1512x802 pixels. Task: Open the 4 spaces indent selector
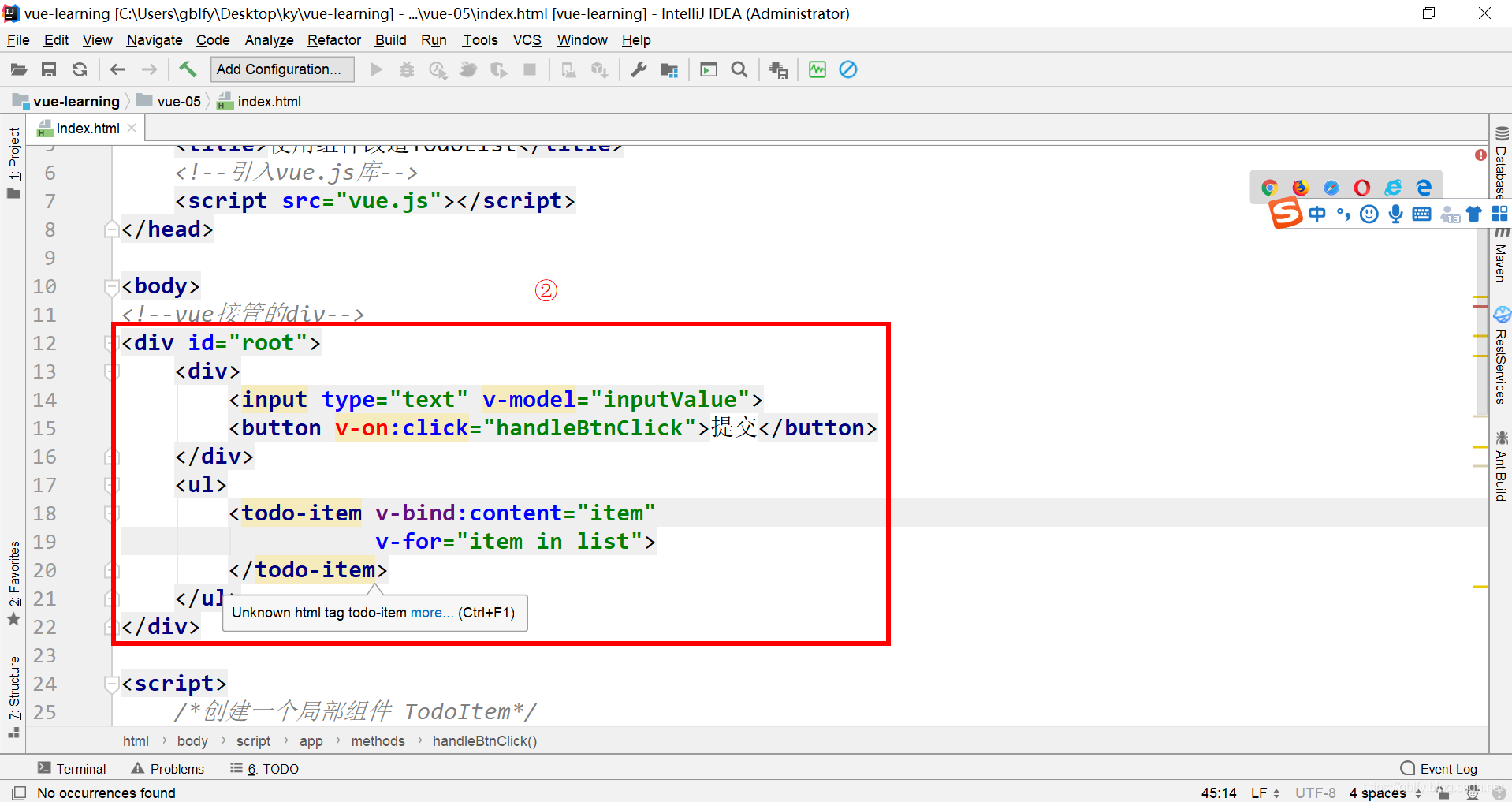(x=1385, y=793)
